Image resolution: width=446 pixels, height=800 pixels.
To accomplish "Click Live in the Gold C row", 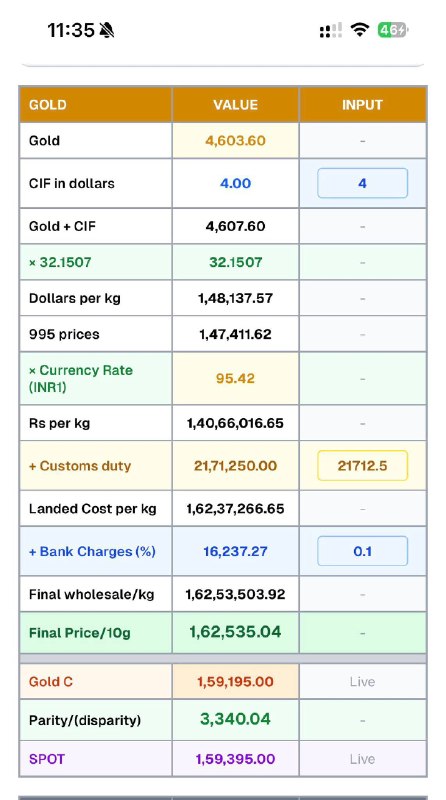I will (362, 682).
